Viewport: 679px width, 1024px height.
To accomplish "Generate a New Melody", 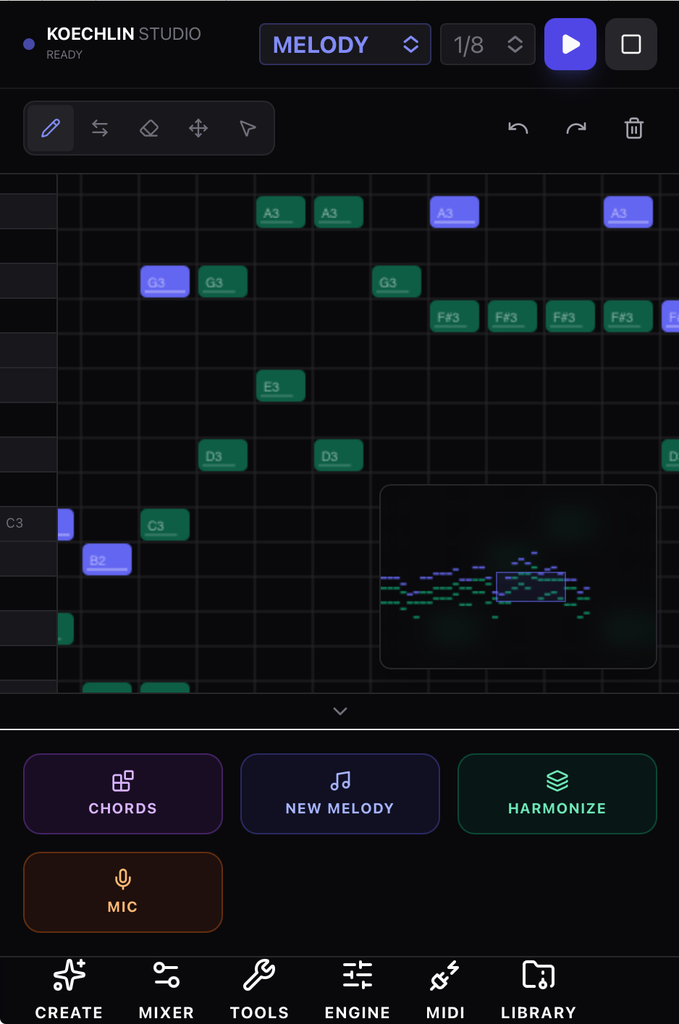I will click(x=340, y=794).
